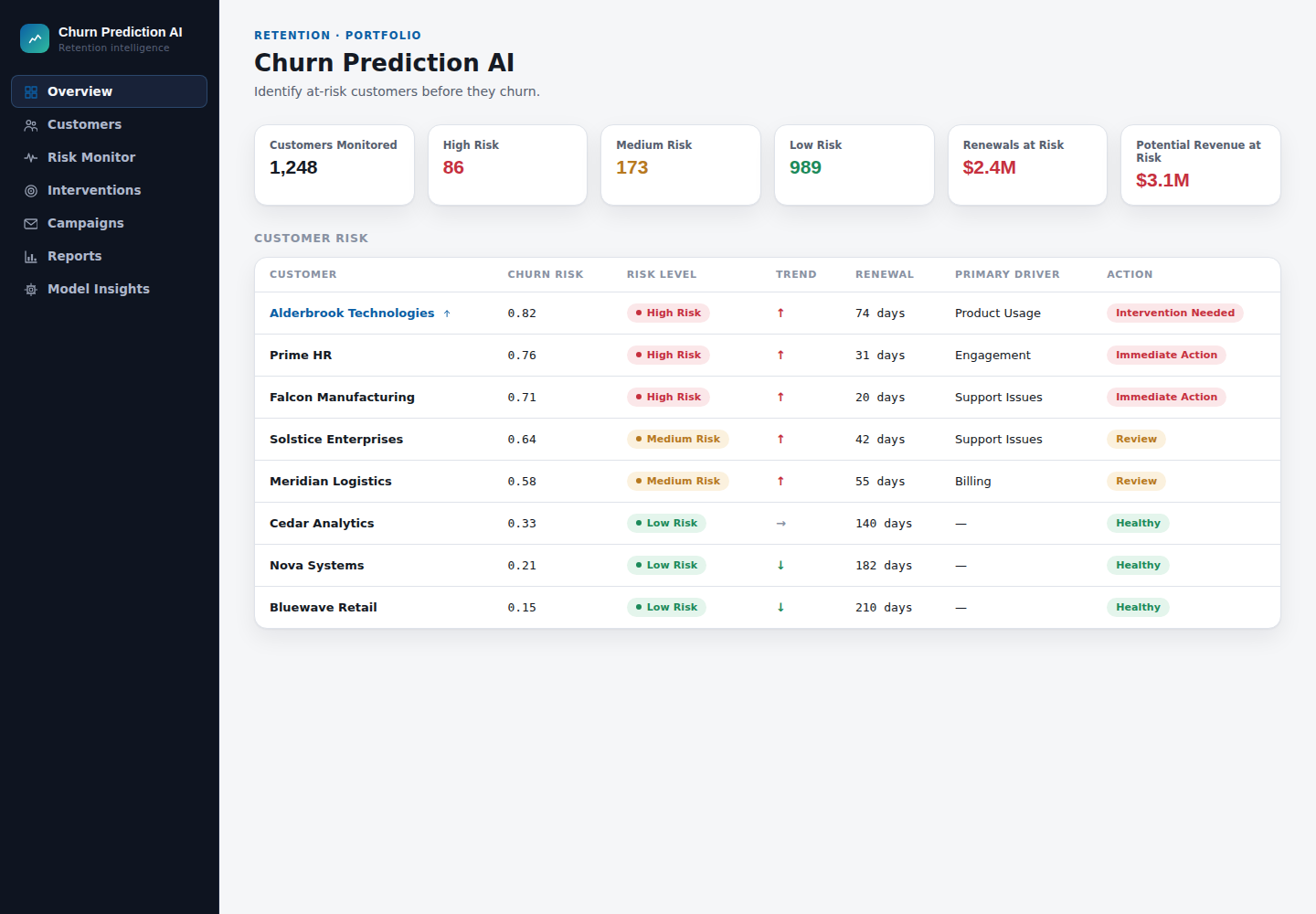Select the High Risk summary card
Image resolution: width=1316 pixels, height=914 pixels.
[x=507, y=165]
